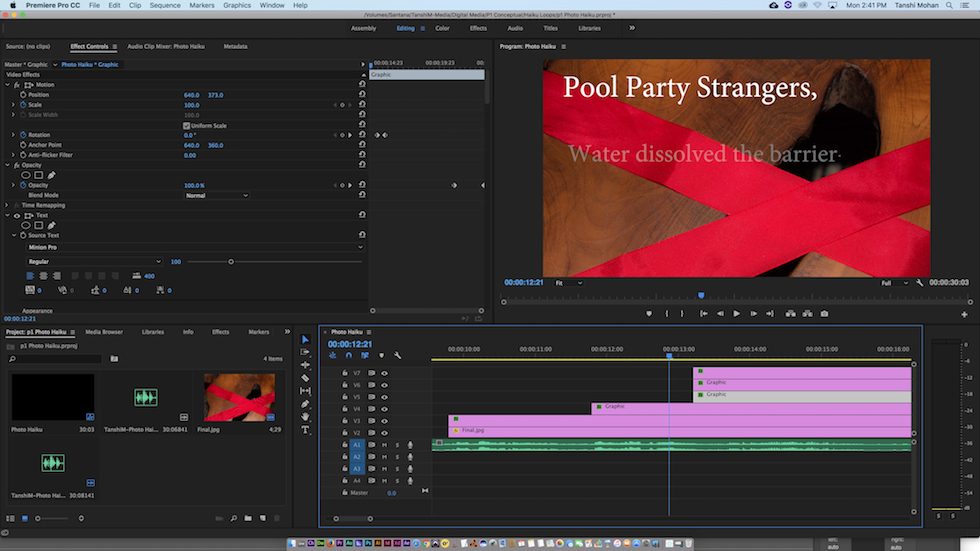Expand Time Remapping section
Image resolution: width=980 pixels, height=551 pixels.
click(x=8, y=206)
